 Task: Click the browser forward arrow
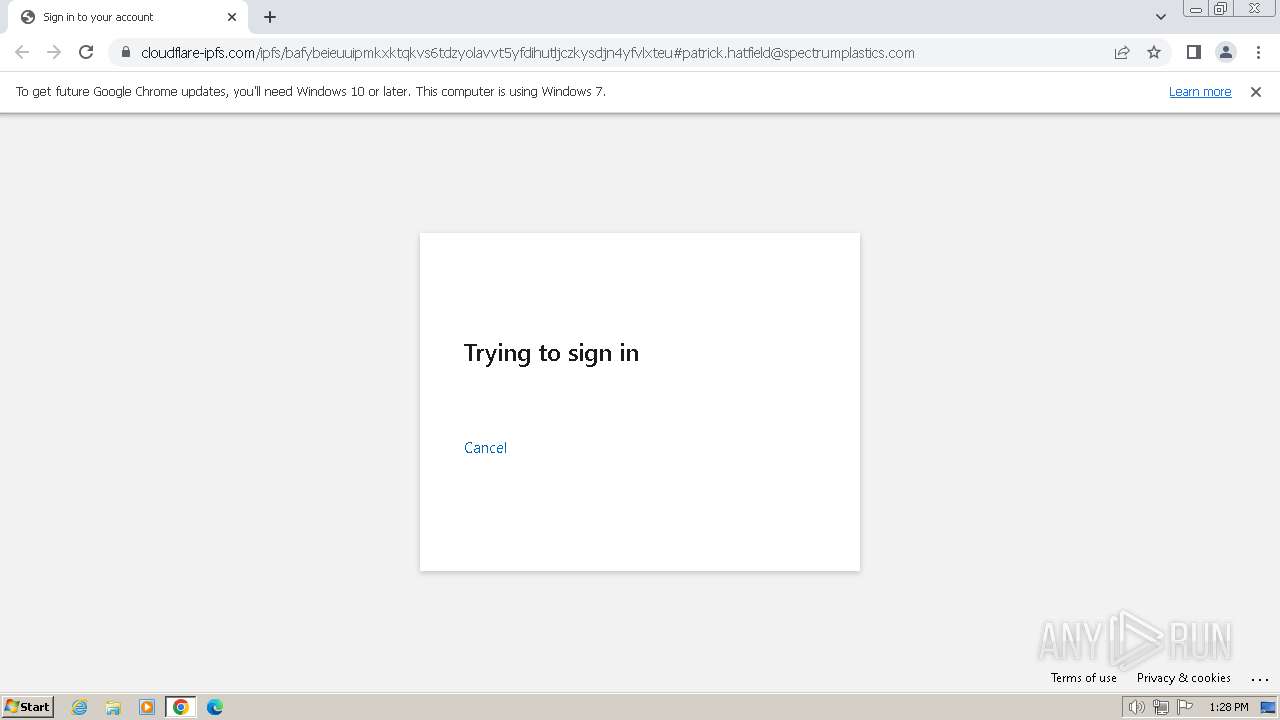54,52
